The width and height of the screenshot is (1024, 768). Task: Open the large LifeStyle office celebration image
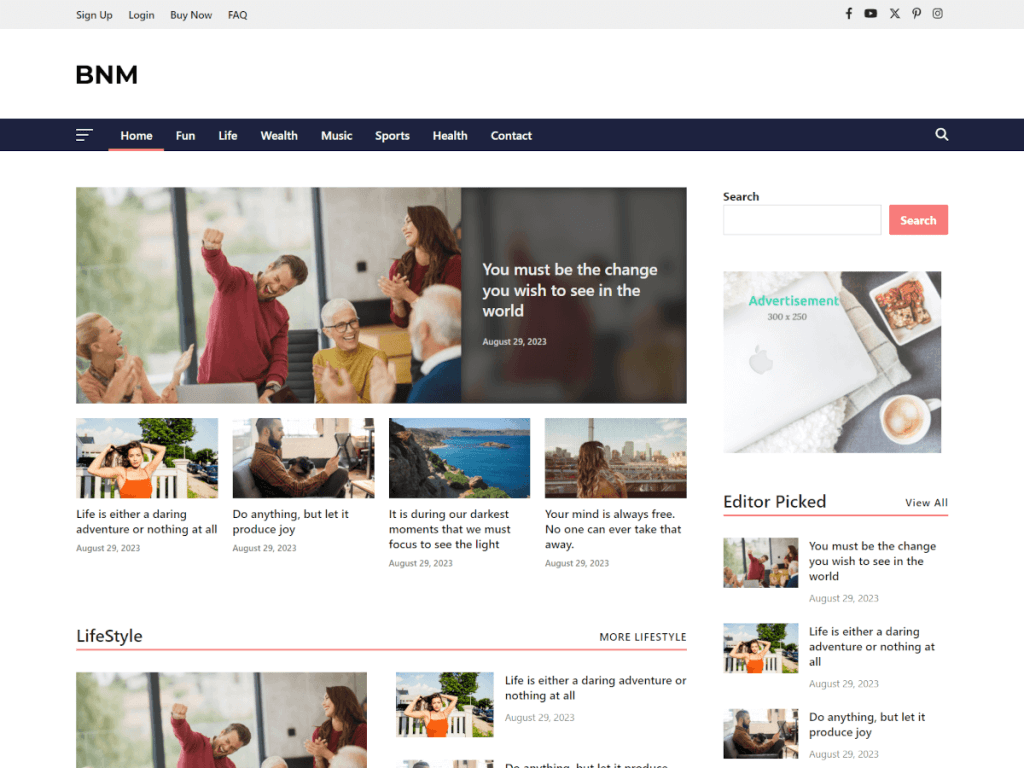click(221, 720)
